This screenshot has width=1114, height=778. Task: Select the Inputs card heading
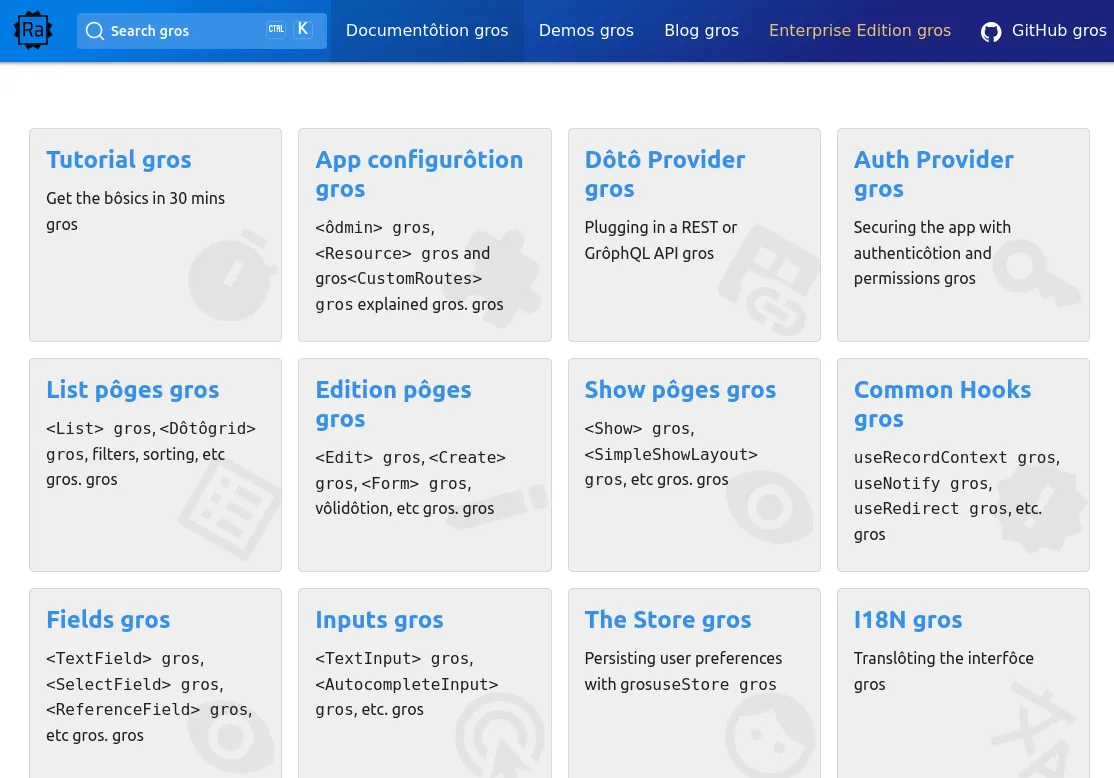pyautogui.click(x=379, y=620)
